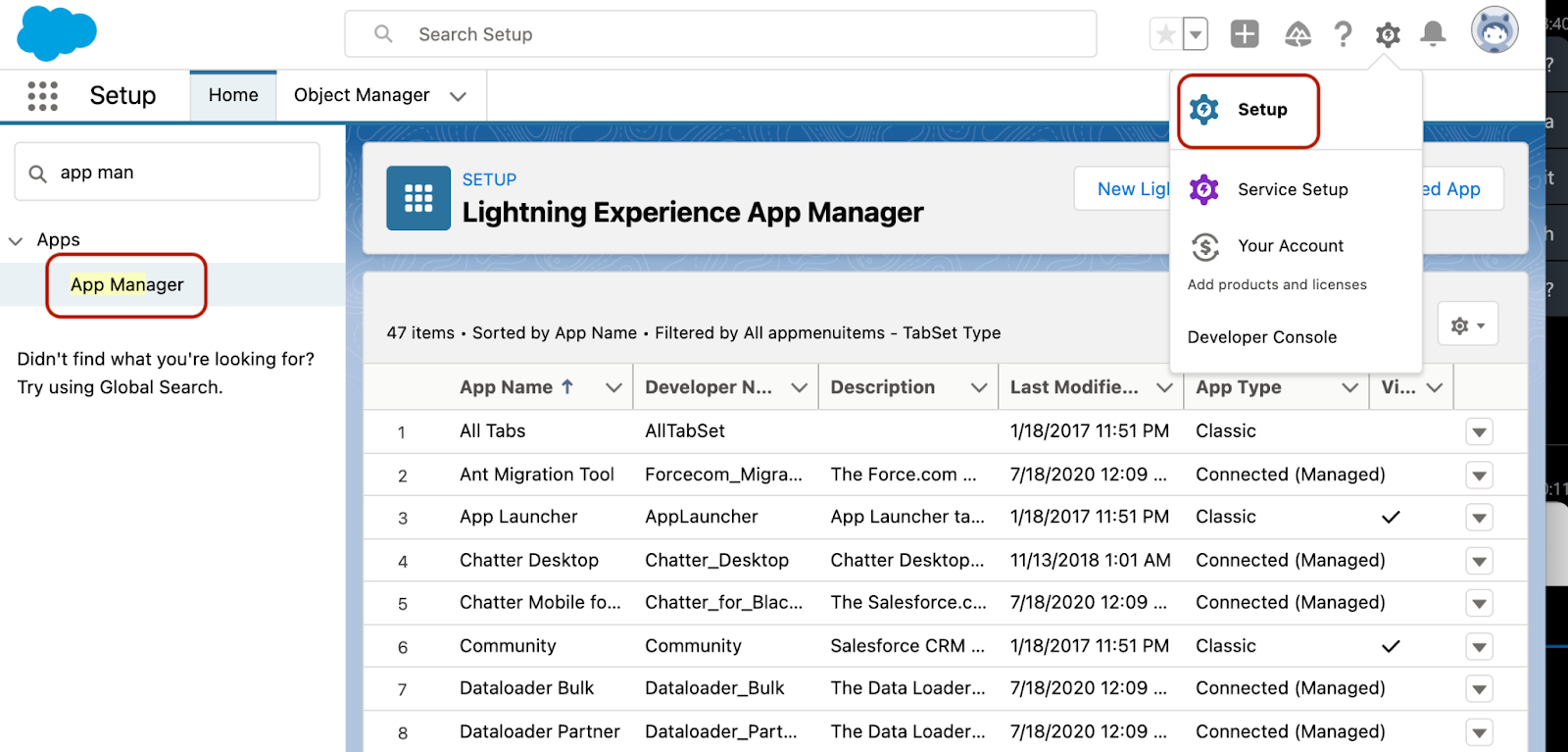This screenshot has width=1568, height=752.
Task: Click the Your Account dollar icon
Action: pyautogui.click(x=1204, y=247)
